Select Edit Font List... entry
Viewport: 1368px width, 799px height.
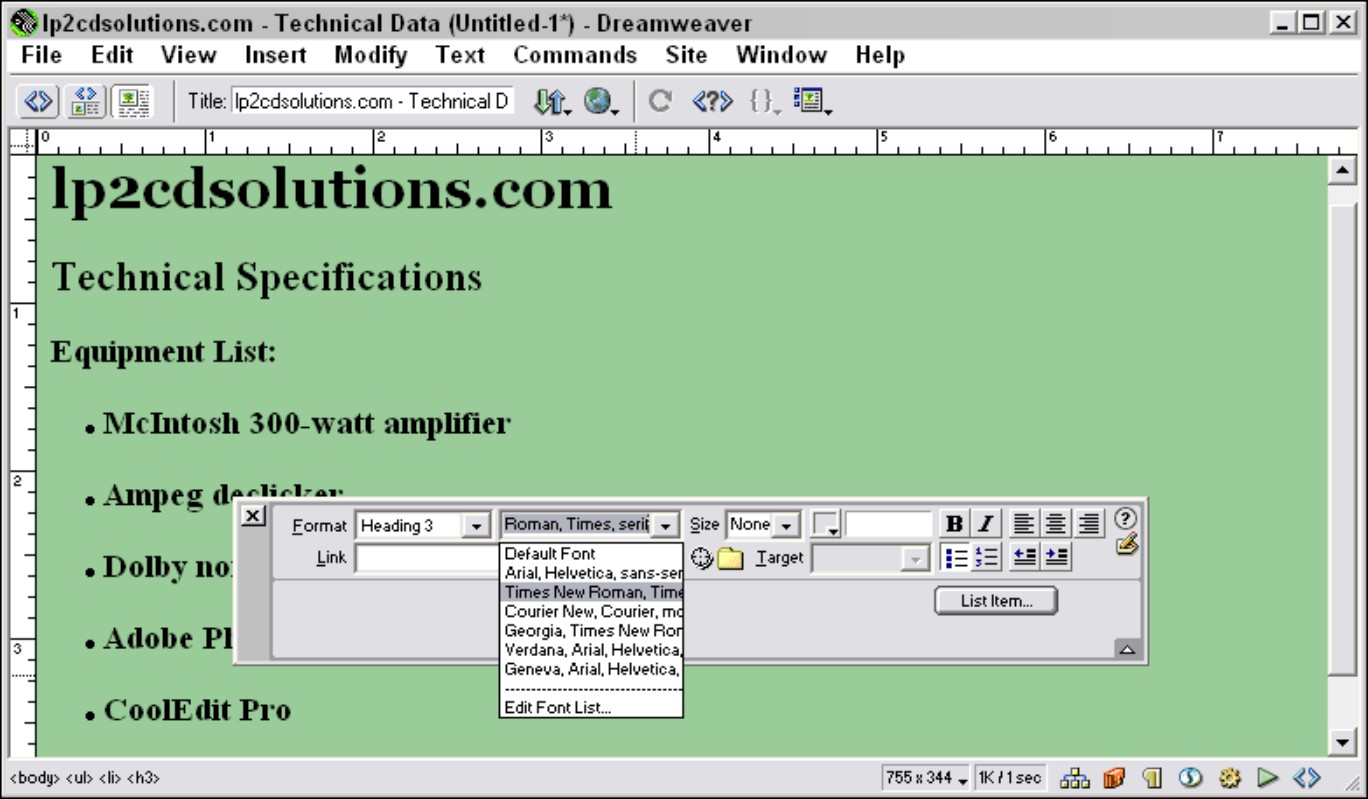pyautogui.click(x=591, y=708)
